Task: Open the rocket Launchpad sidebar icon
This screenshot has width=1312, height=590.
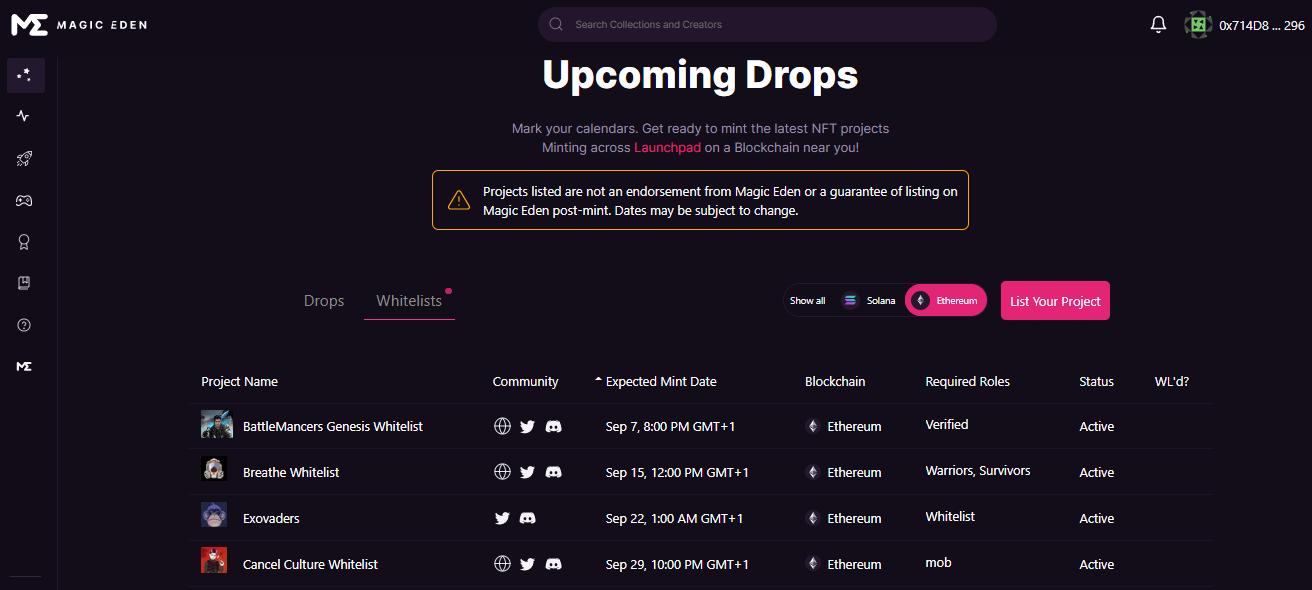Action: click(x=25, y=158)
